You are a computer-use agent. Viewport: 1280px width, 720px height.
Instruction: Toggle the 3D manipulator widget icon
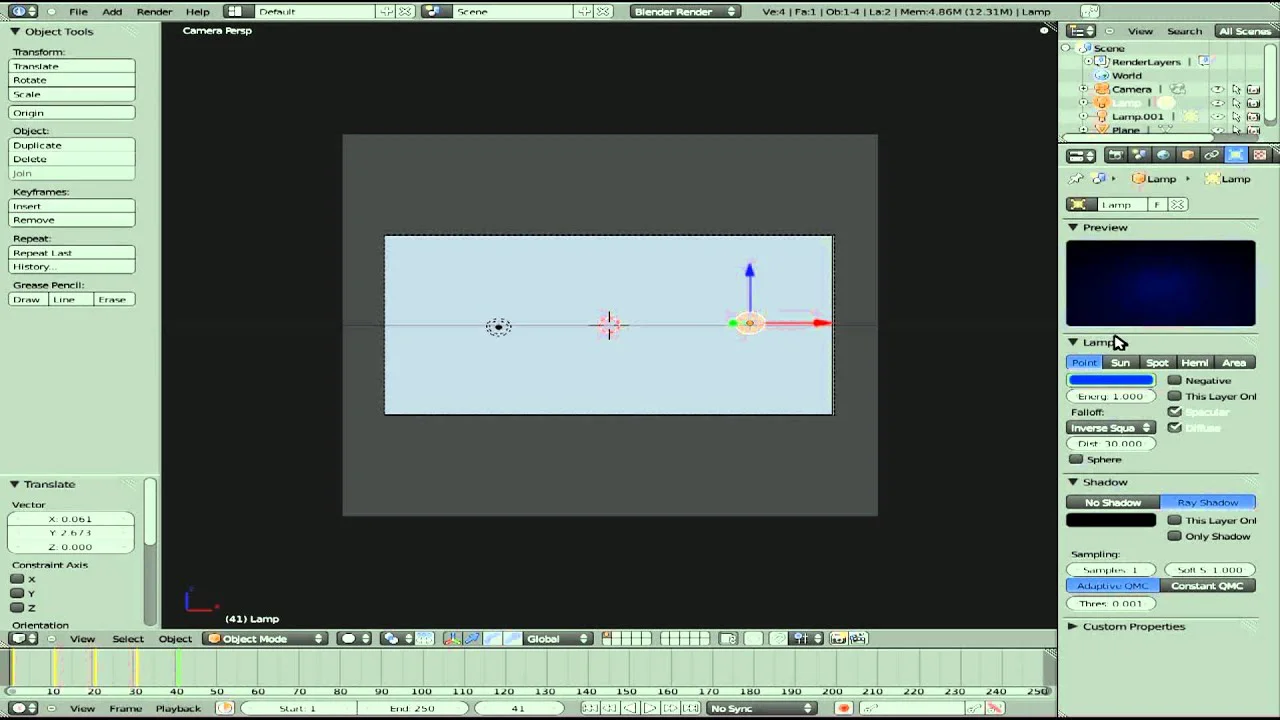pyautogui.click(x=453, y=638)
